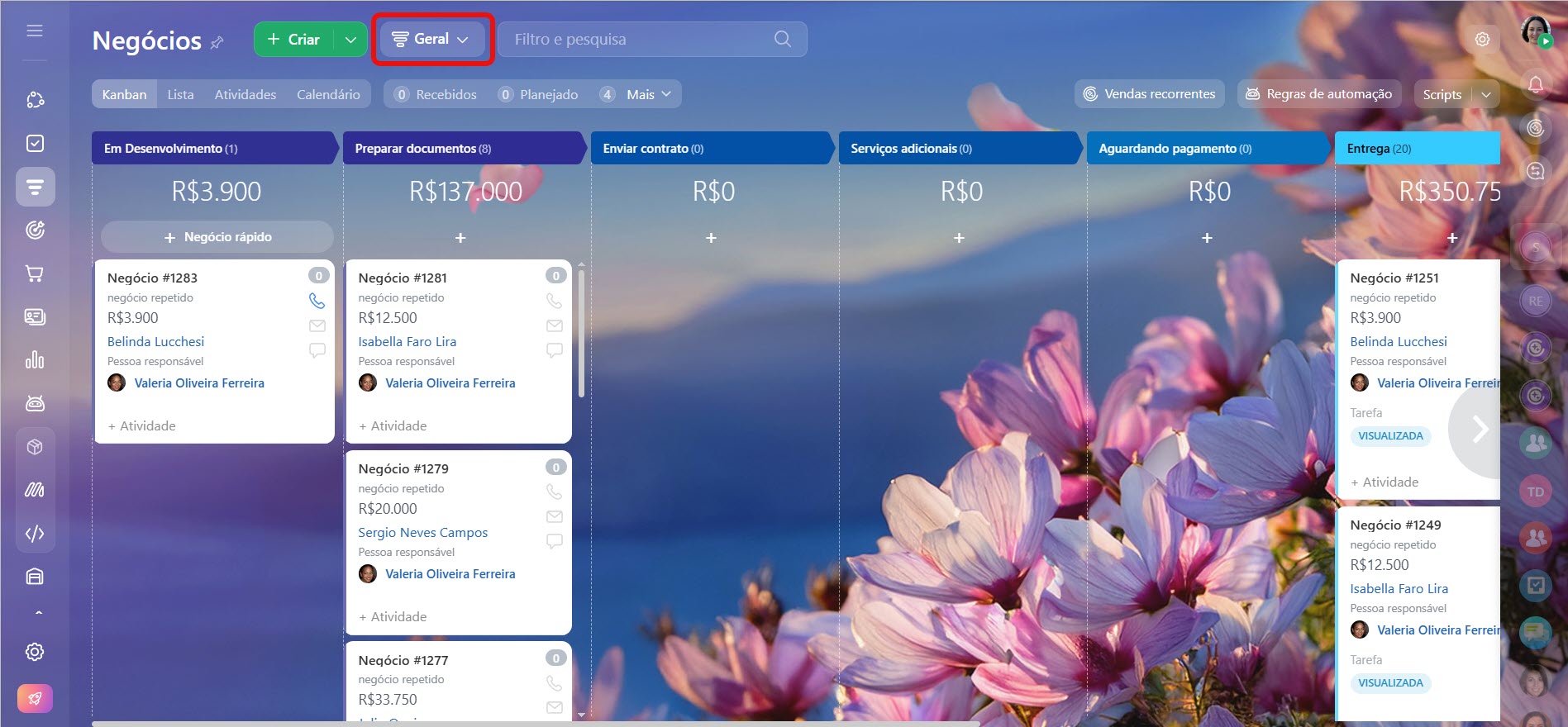
Task: Open the Criar button dropdown arrow
Action: tap(350, 40)
